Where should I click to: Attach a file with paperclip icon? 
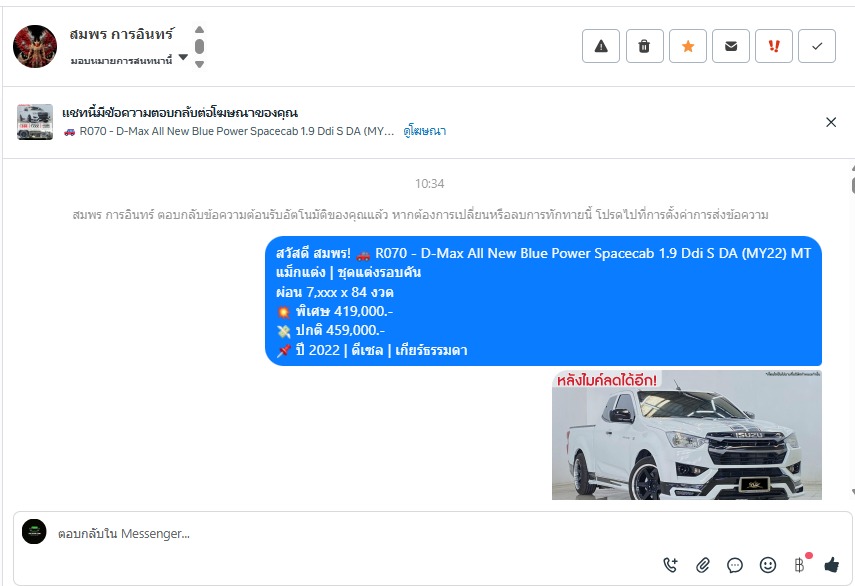[x=703, y=565]
